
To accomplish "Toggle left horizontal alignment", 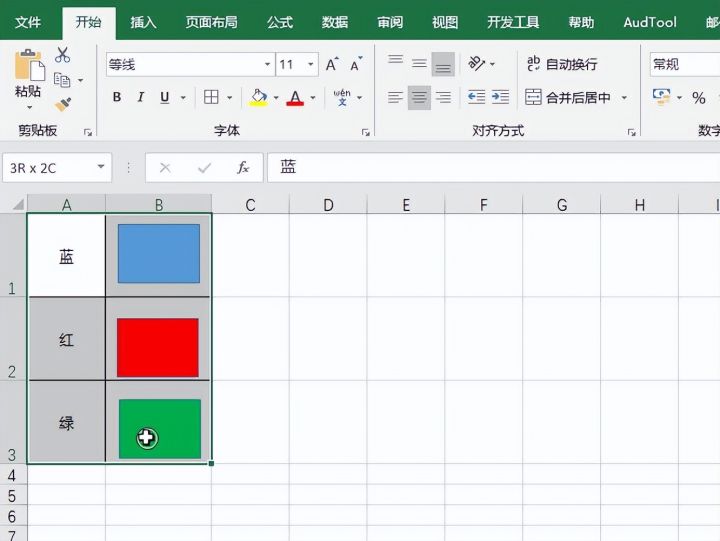I will click(395, 97).
